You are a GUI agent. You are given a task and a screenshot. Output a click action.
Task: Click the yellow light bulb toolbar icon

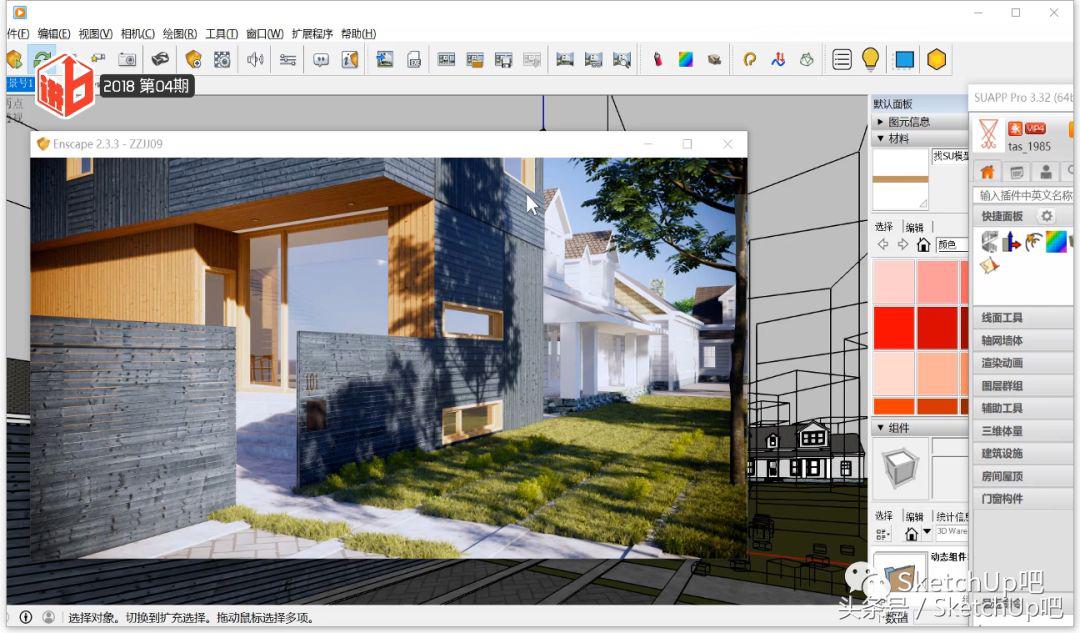(x=871, y=59)
